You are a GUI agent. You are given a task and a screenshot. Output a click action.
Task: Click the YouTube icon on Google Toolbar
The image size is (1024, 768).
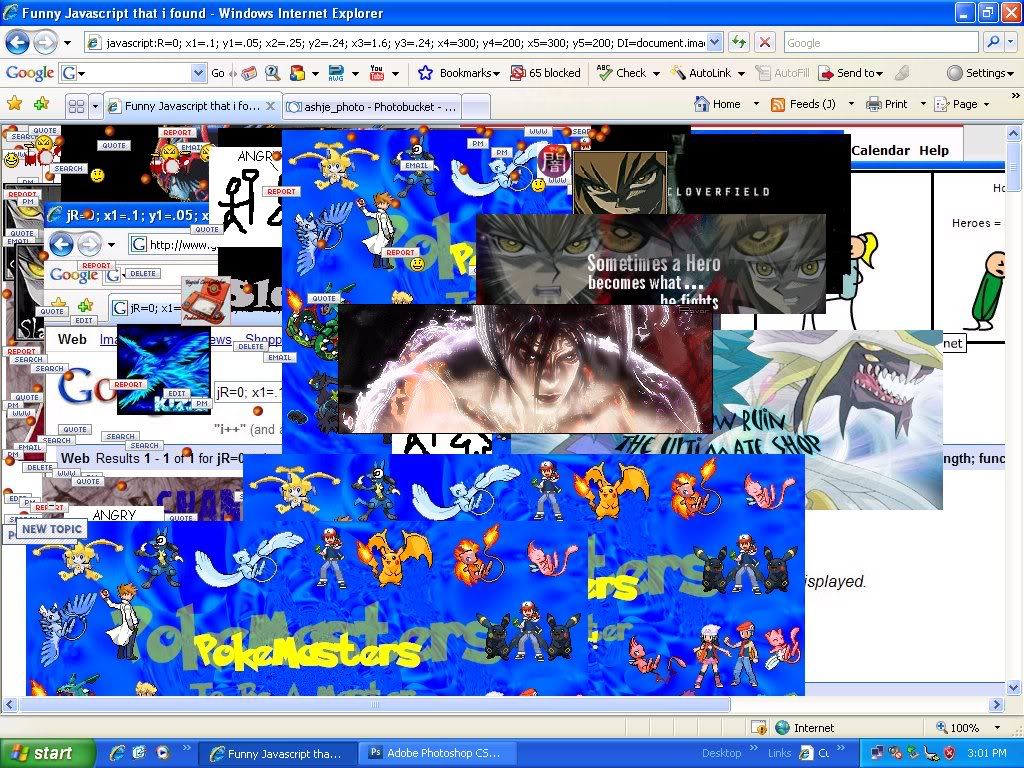pyautogui.click(x=377, y=73)
